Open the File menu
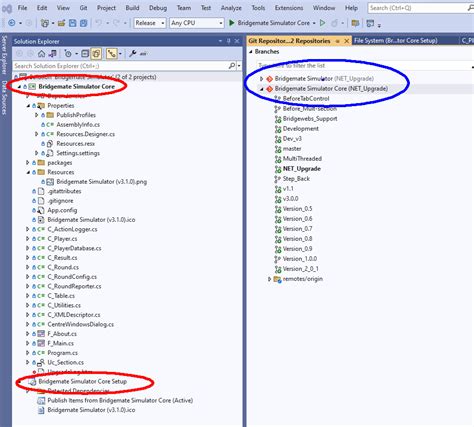Viewport: 474px width, 427px height. pos(22,8)
